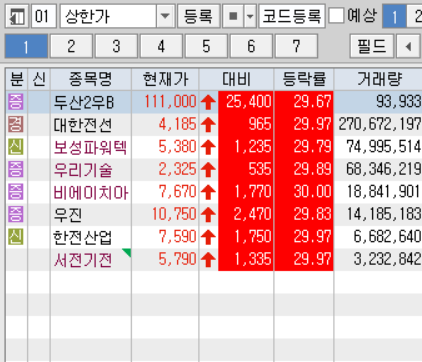This screenshot has height=362, width=422.
Task: Sort by 거래량 column header
Action: coord(378,79)
